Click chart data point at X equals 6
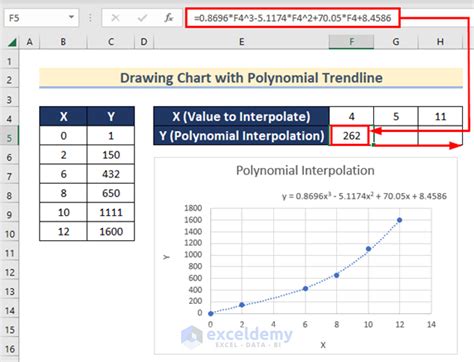 [305, 288]
